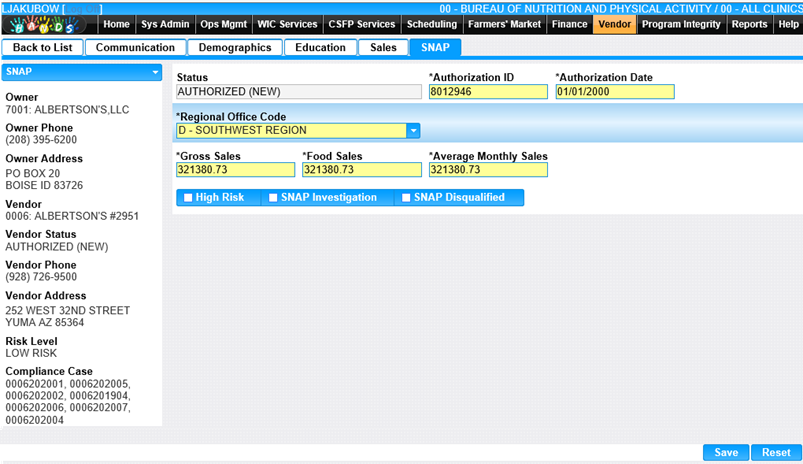Select the highlighted Vendor menu
803x464 pixels.
(615, 24)
